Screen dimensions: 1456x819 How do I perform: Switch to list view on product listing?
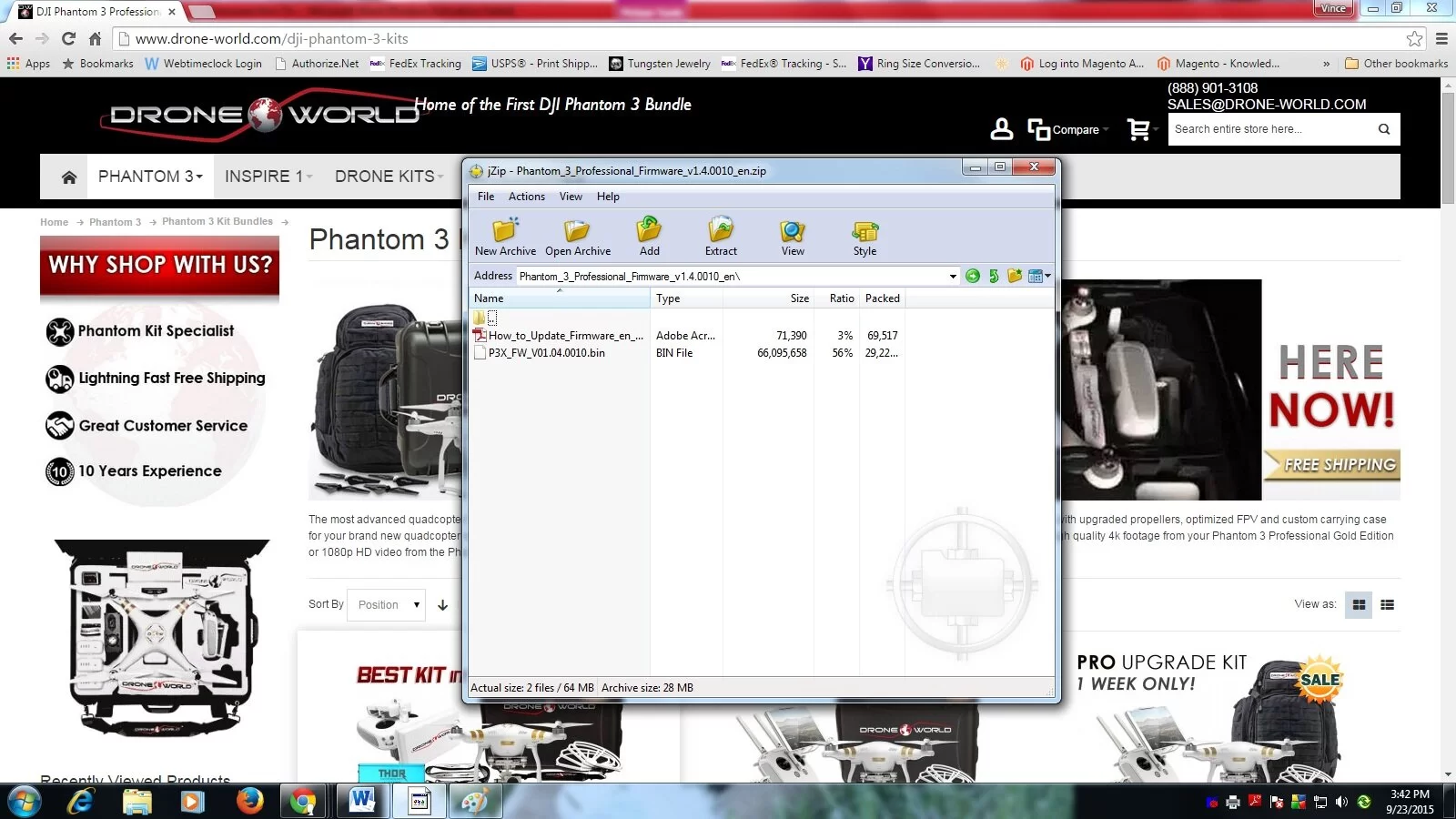pos(1387,605)
